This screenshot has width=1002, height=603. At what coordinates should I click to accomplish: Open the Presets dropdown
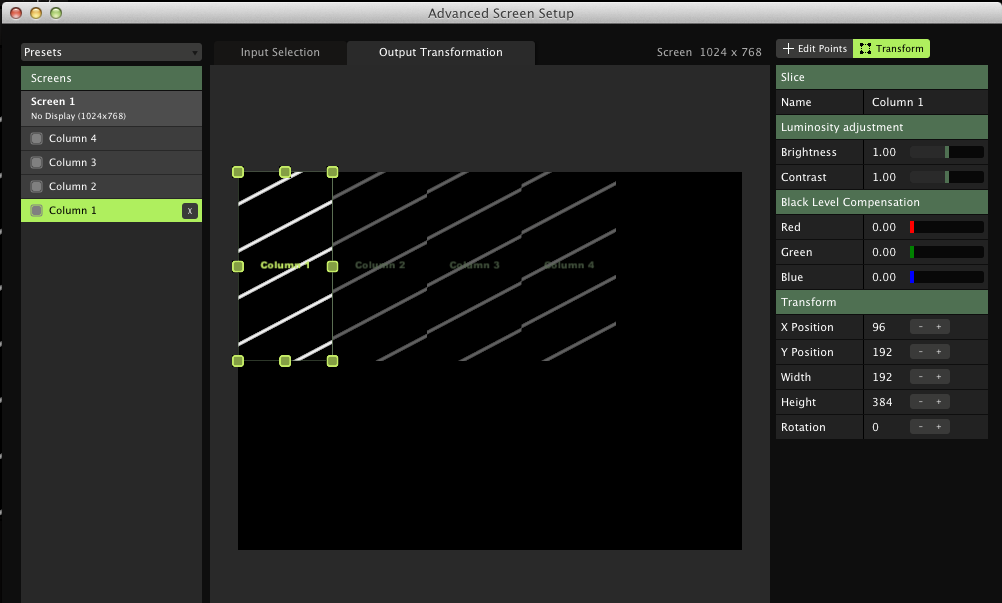(x=111, y=52)
